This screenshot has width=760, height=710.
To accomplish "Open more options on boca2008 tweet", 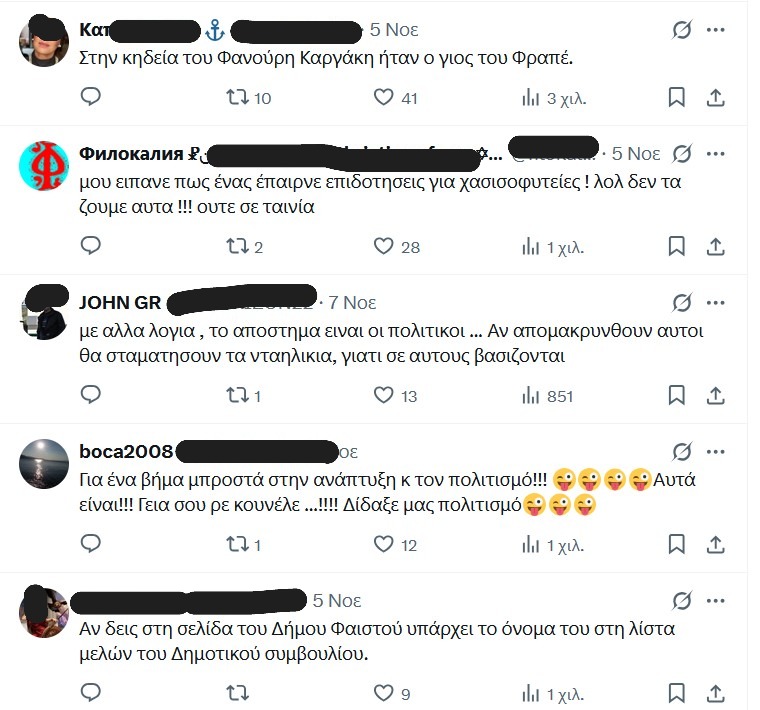I will click(x=715, y=452).
